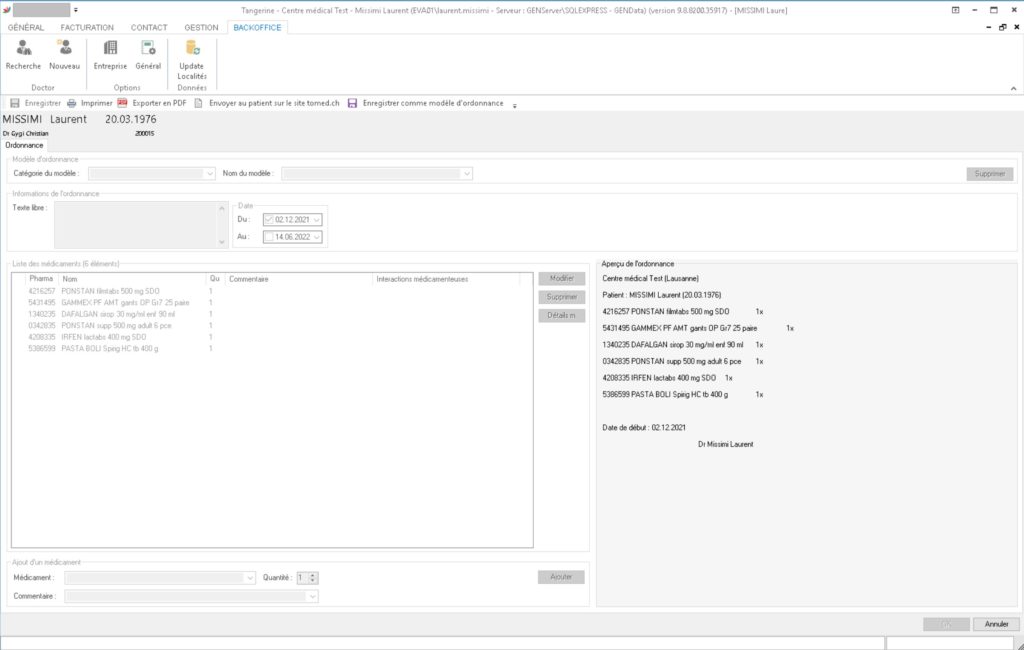
Task: Send prescription to patient on tomed.ch
Action: click(x=267, y=103)
